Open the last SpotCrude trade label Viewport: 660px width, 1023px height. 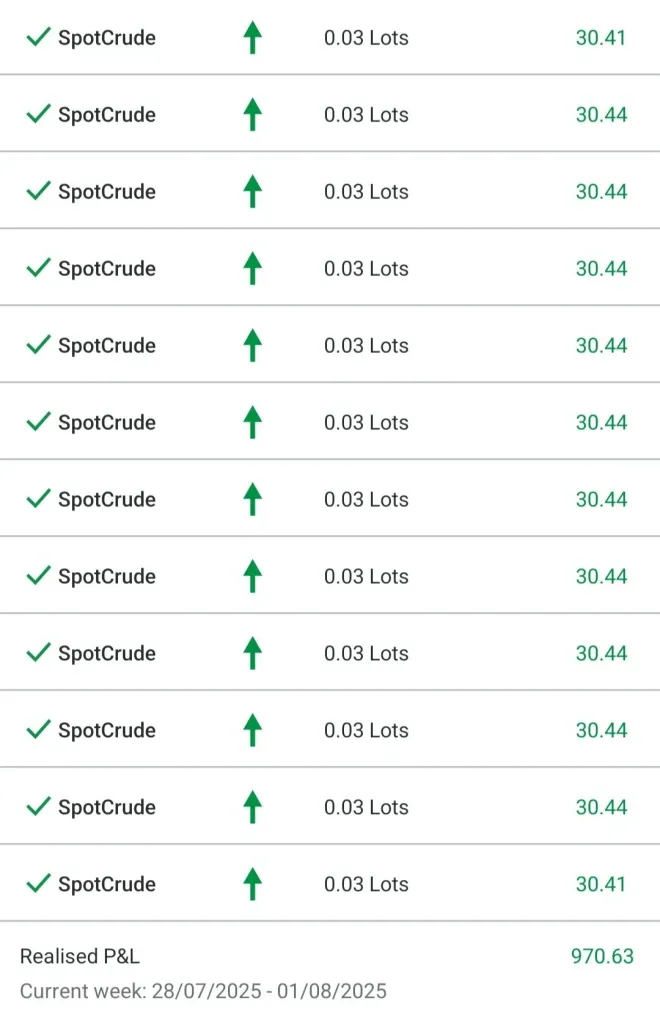107,884
